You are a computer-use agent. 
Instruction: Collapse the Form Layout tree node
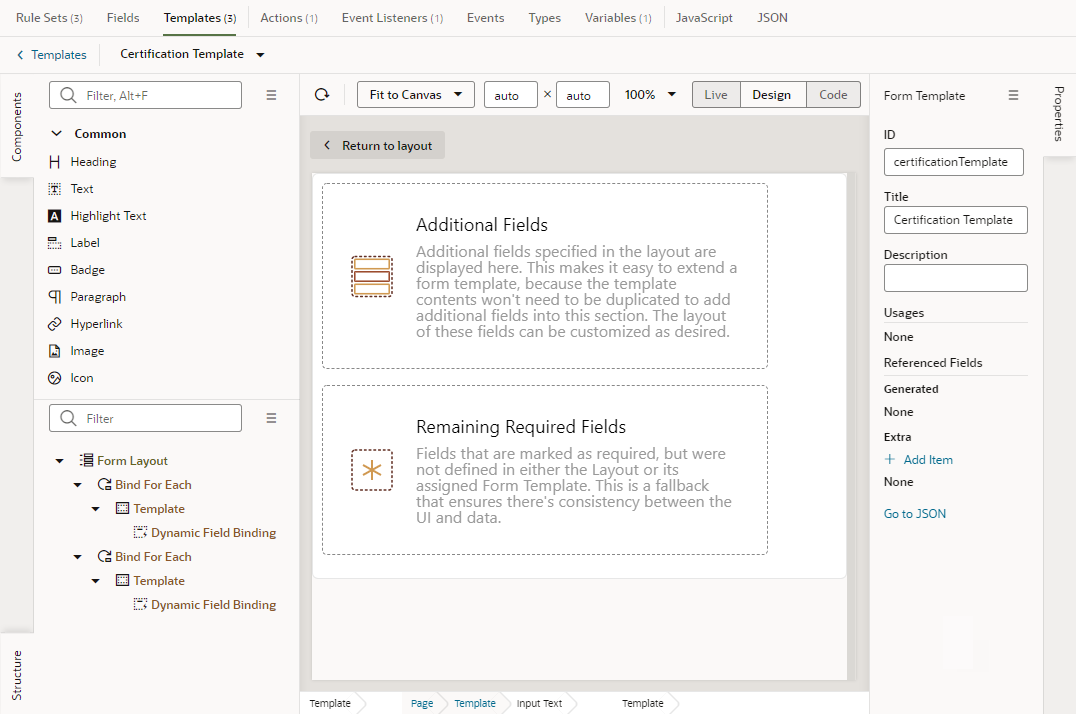tap(58, 460)
